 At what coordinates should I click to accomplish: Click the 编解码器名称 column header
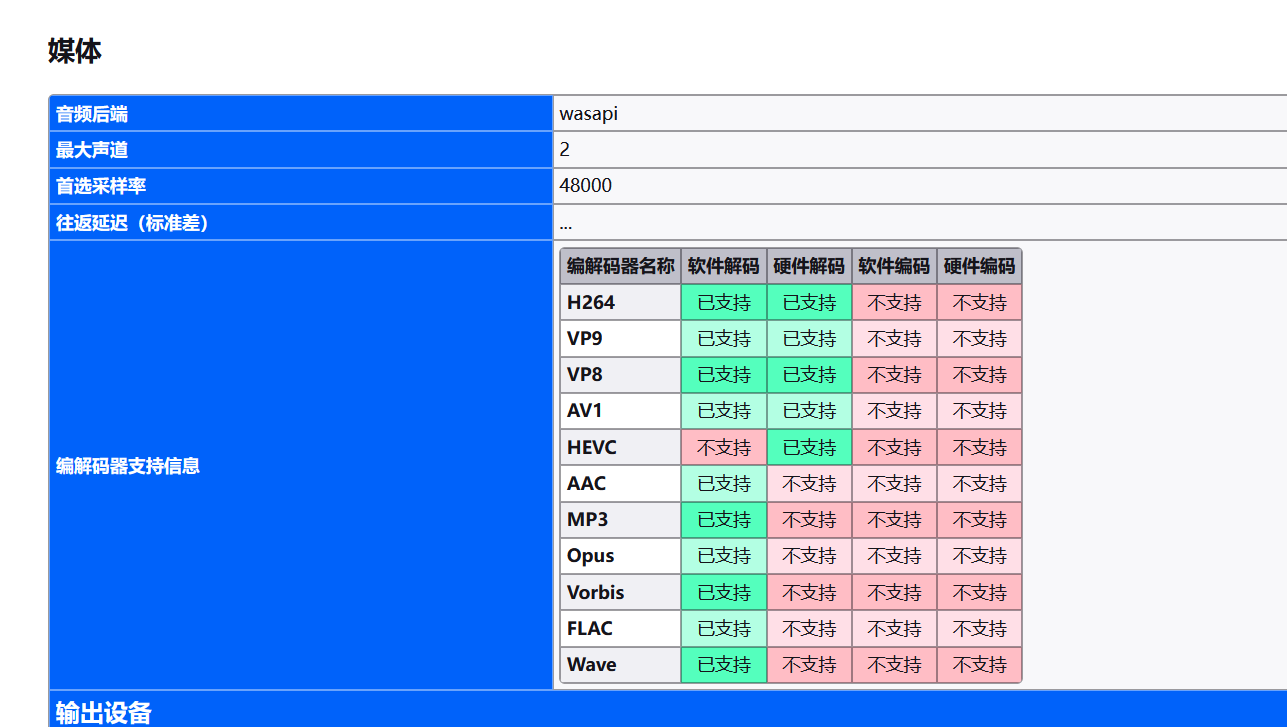click(621, 266)
